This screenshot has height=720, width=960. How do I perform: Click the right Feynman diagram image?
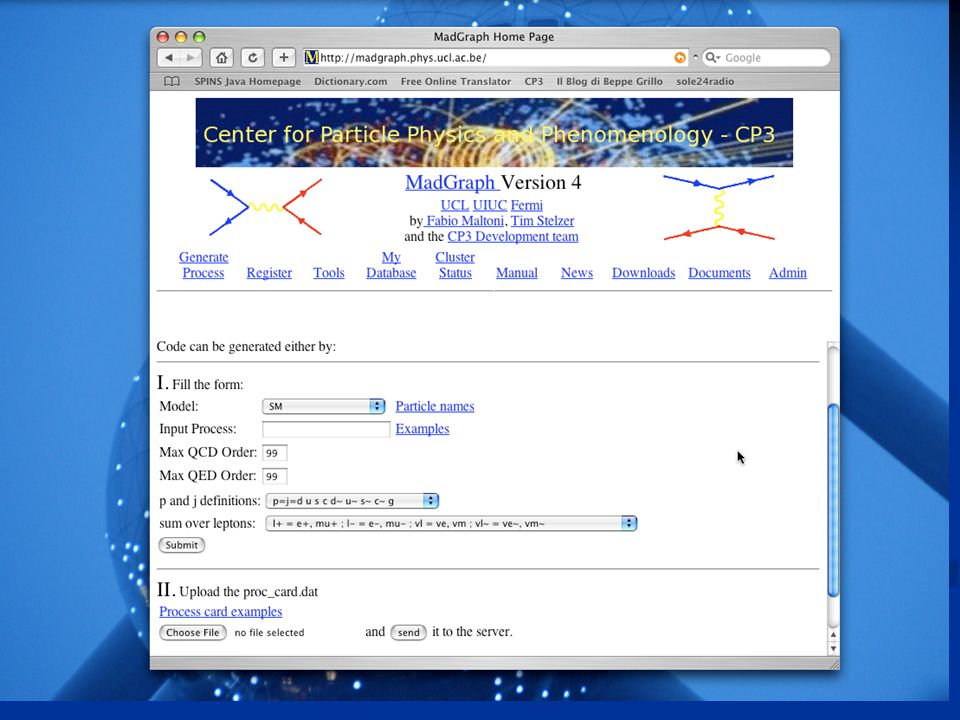(x=719, y=208)
